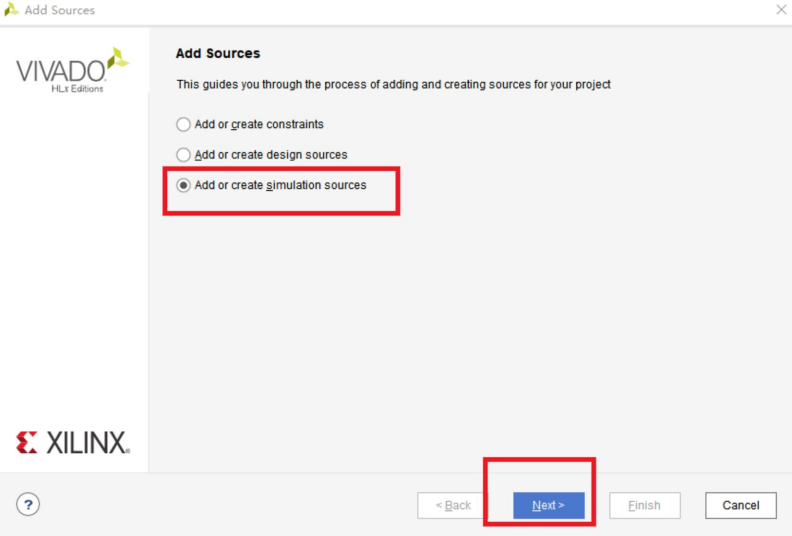The height and width of the screenshot is (536, 792).
Task: Click the HLx Editions text under Vivado
Action: pos(77,89)
